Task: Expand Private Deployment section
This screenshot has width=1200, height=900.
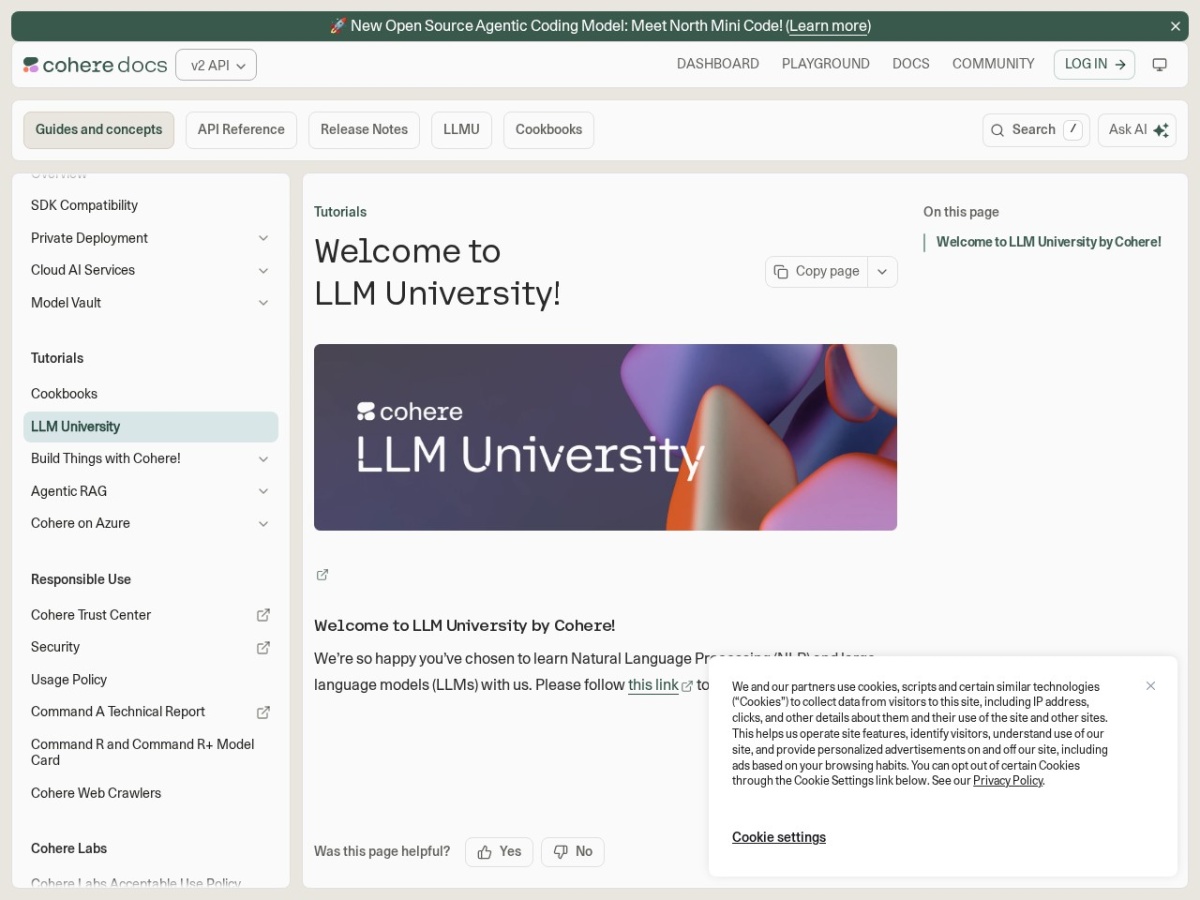Action: coord(263,238)
